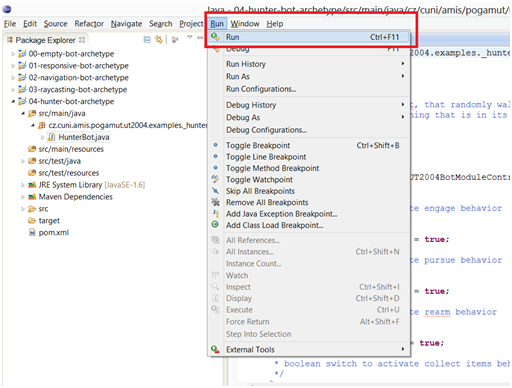This screenshot has height=388, width=512.
Task: Click the Add Java Exception Breakpoint icon
Action: (x=216, y=213)
